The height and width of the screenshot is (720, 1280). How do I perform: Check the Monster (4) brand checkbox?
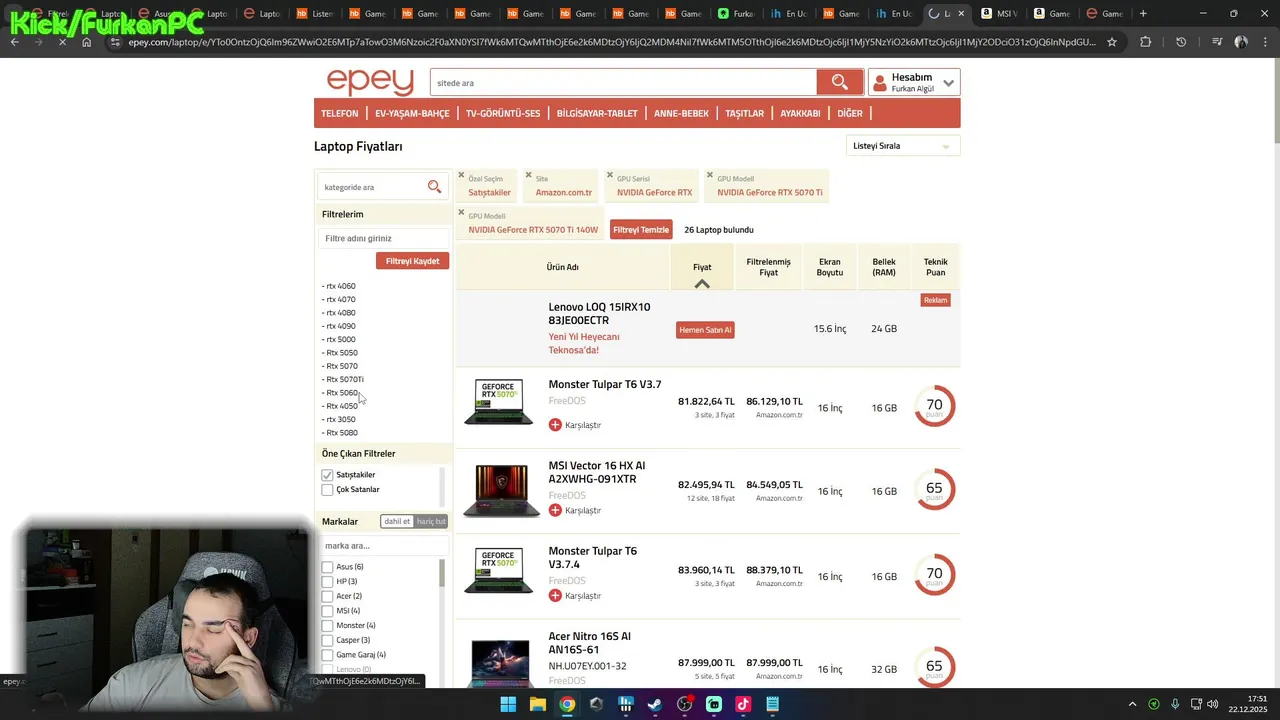click(327, 625)
